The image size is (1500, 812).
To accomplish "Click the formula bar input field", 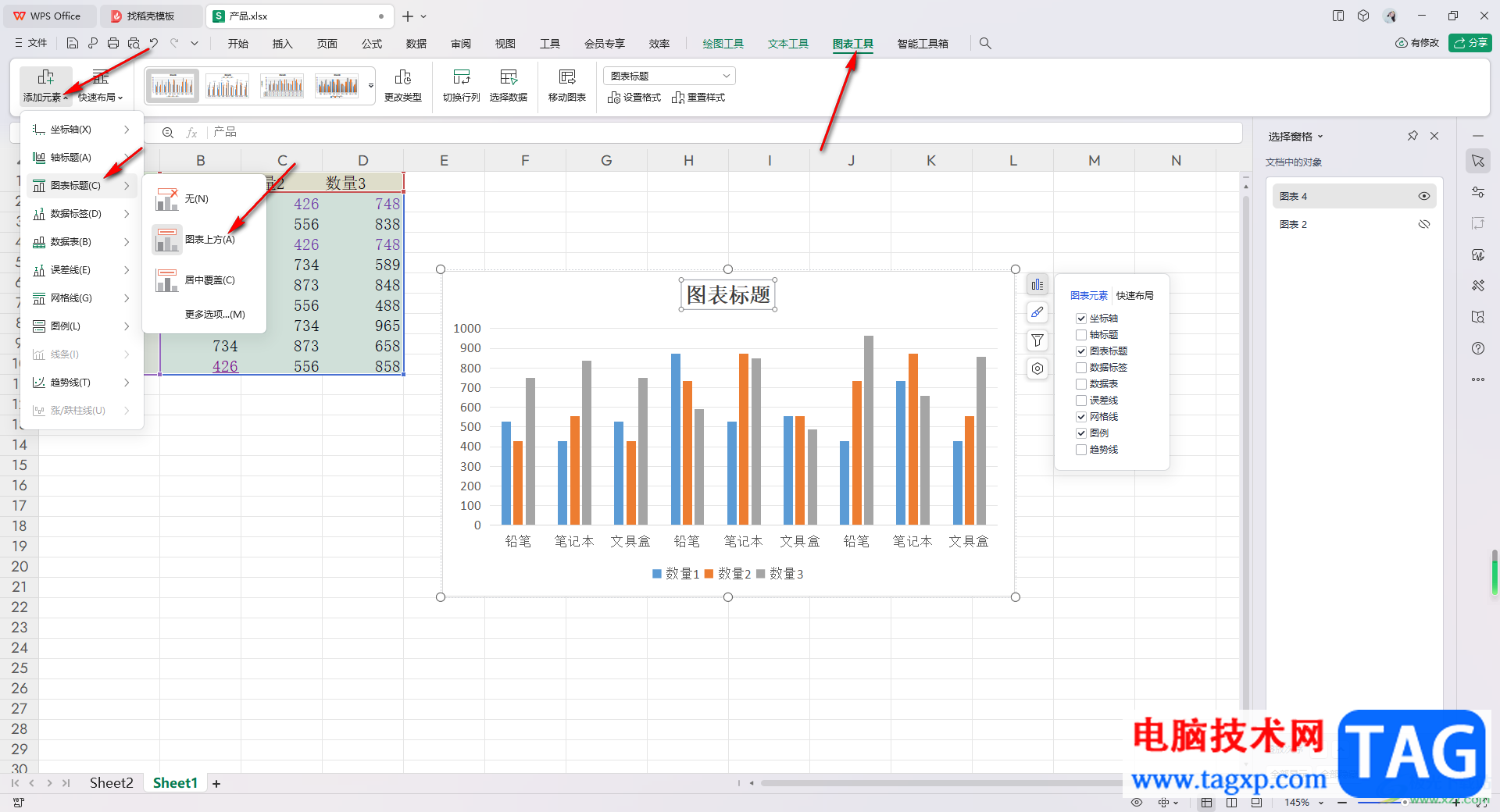I will pyautogui.click(x=725, y=132).
